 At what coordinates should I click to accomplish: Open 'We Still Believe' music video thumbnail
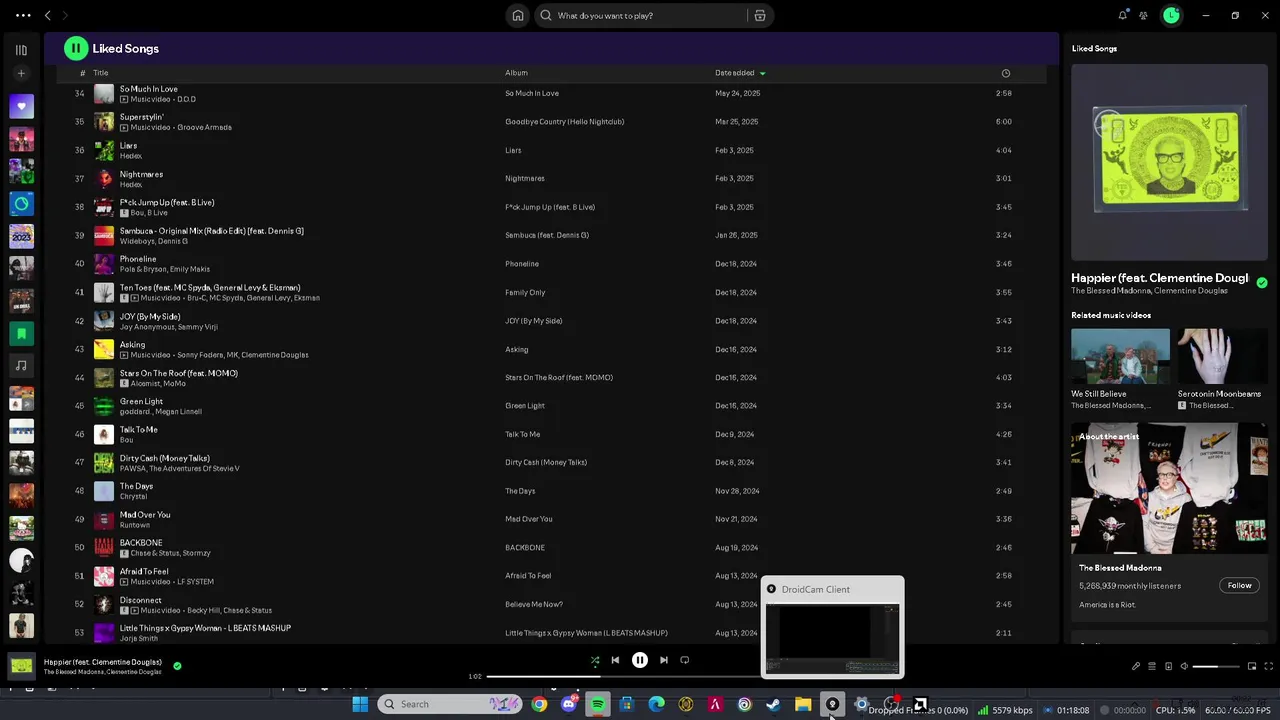coord(1120,356)
